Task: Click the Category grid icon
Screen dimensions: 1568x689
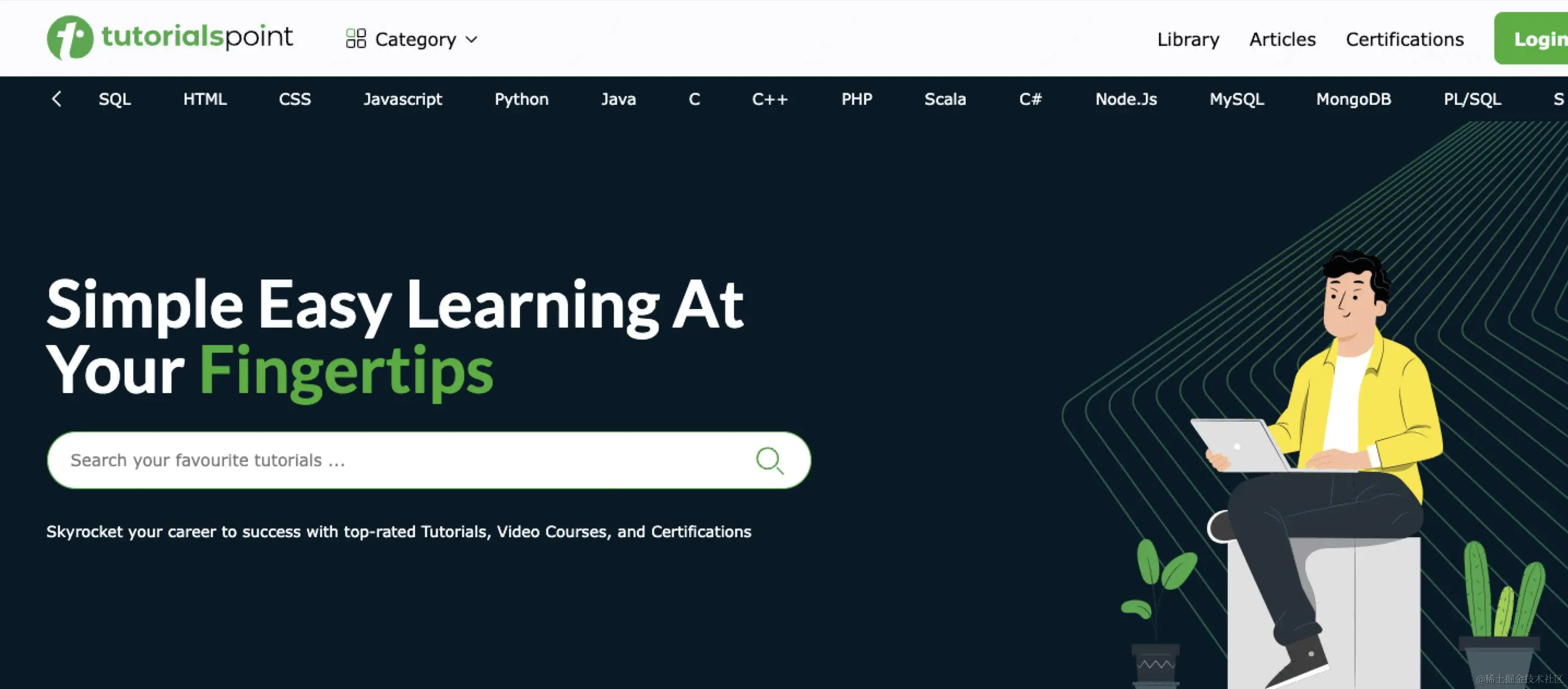Action: [x=356, y=39]
